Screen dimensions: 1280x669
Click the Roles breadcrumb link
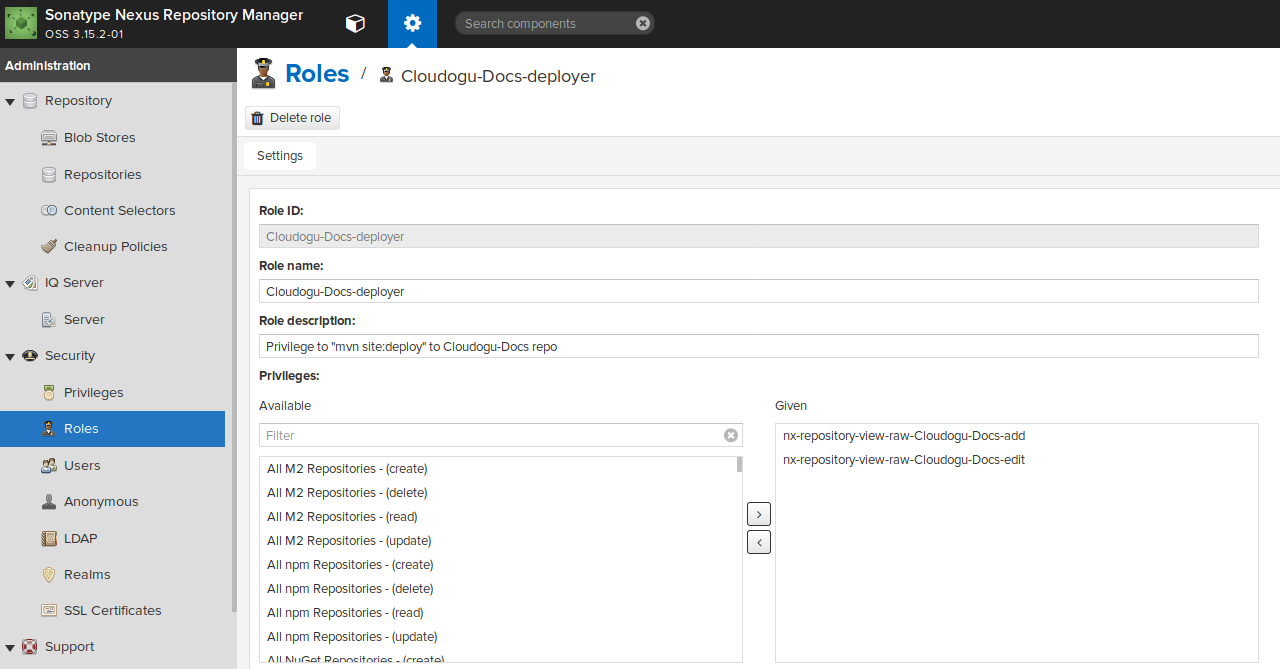click(317, 74)
